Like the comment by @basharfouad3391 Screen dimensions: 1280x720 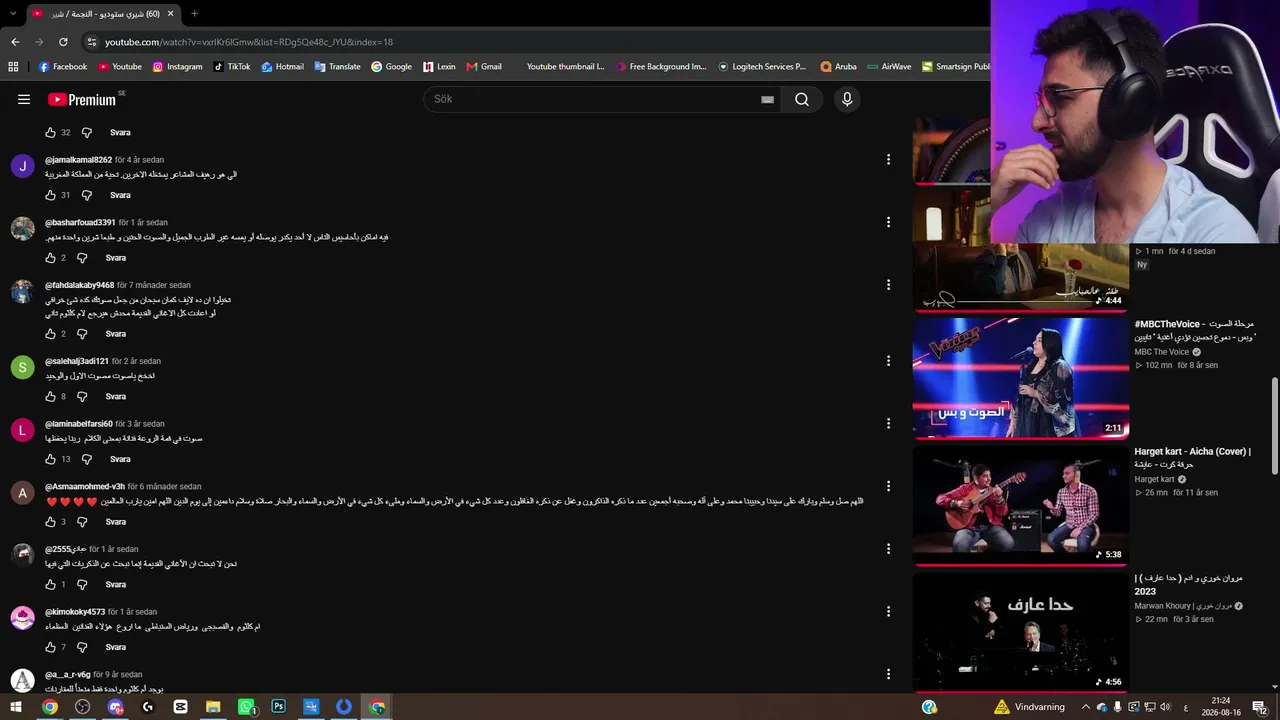pyautogui.click(x=50, y=258)
